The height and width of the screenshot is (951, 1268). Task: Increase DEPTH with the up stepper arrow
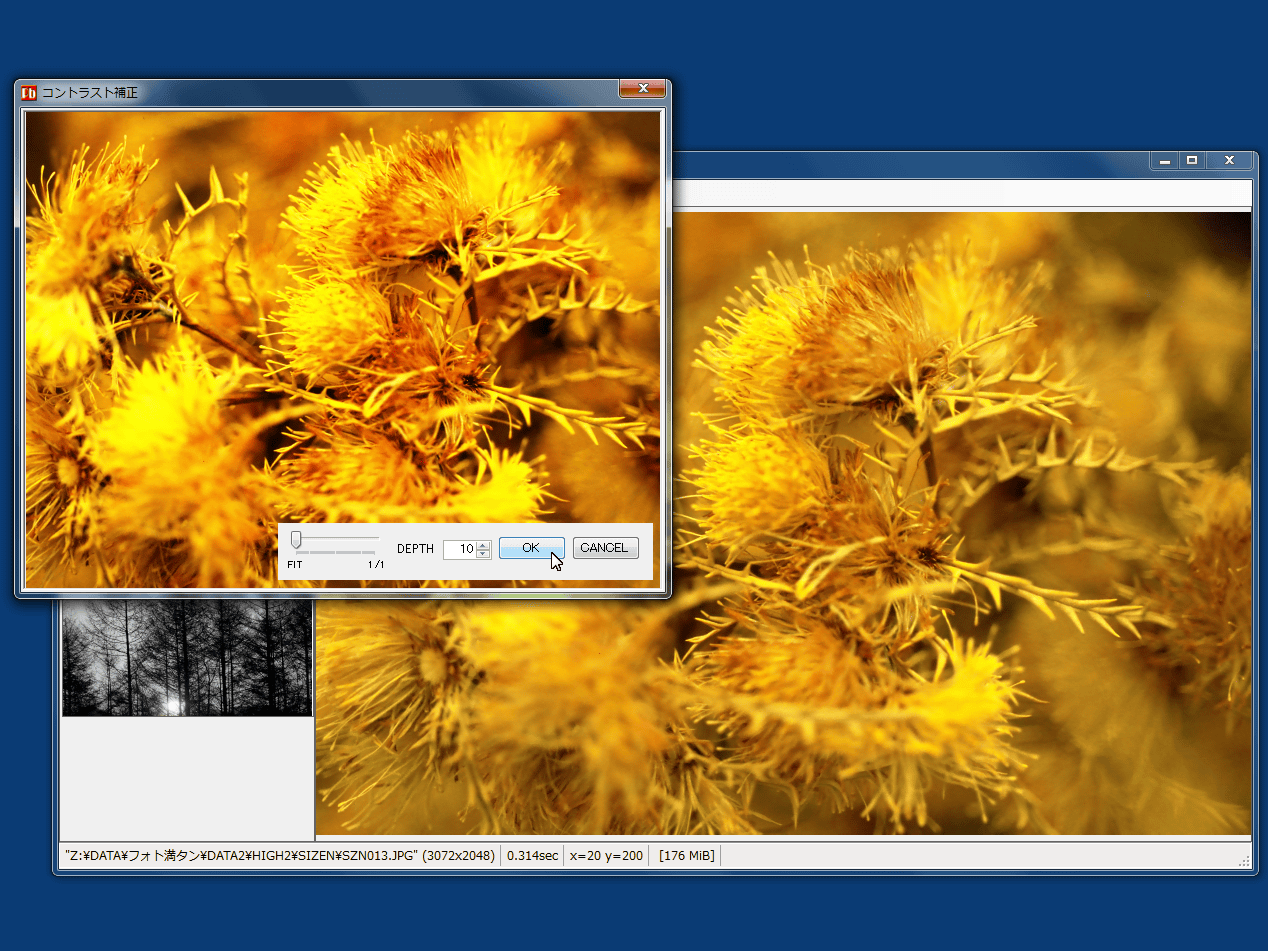[484, 545]
